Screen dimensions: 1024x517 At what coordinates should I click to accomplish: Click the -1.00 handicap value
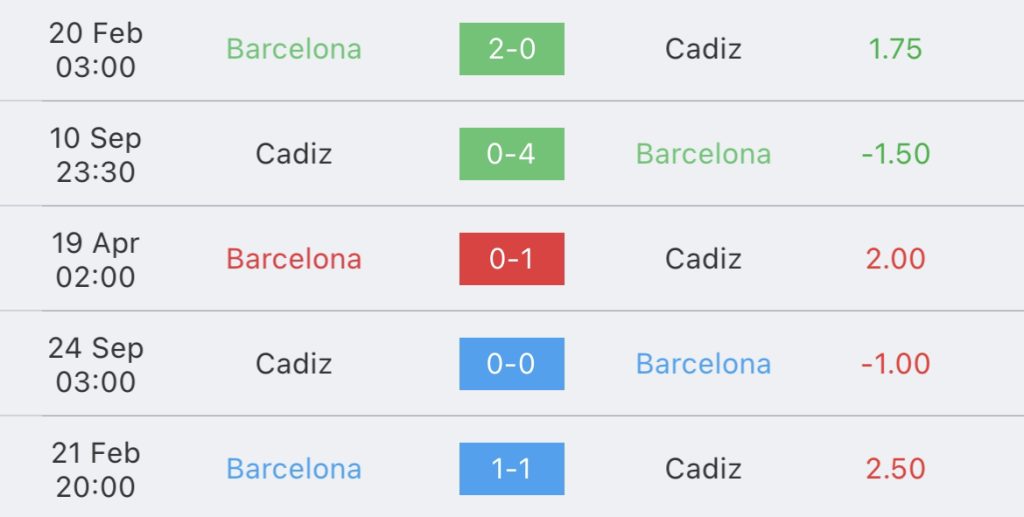(895, 364)
